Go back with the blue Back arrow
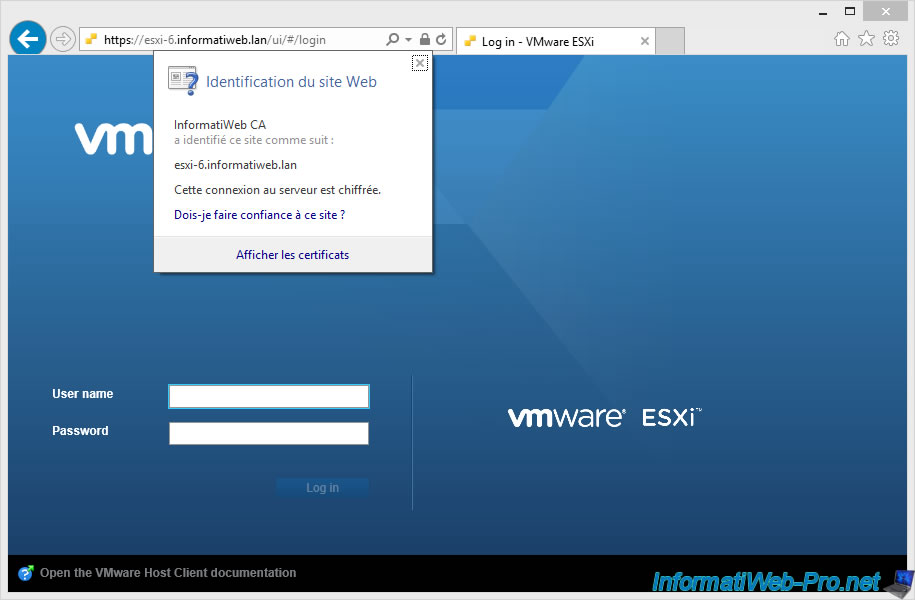This screenshot has width=915, height=600. (x=27, y=39)
